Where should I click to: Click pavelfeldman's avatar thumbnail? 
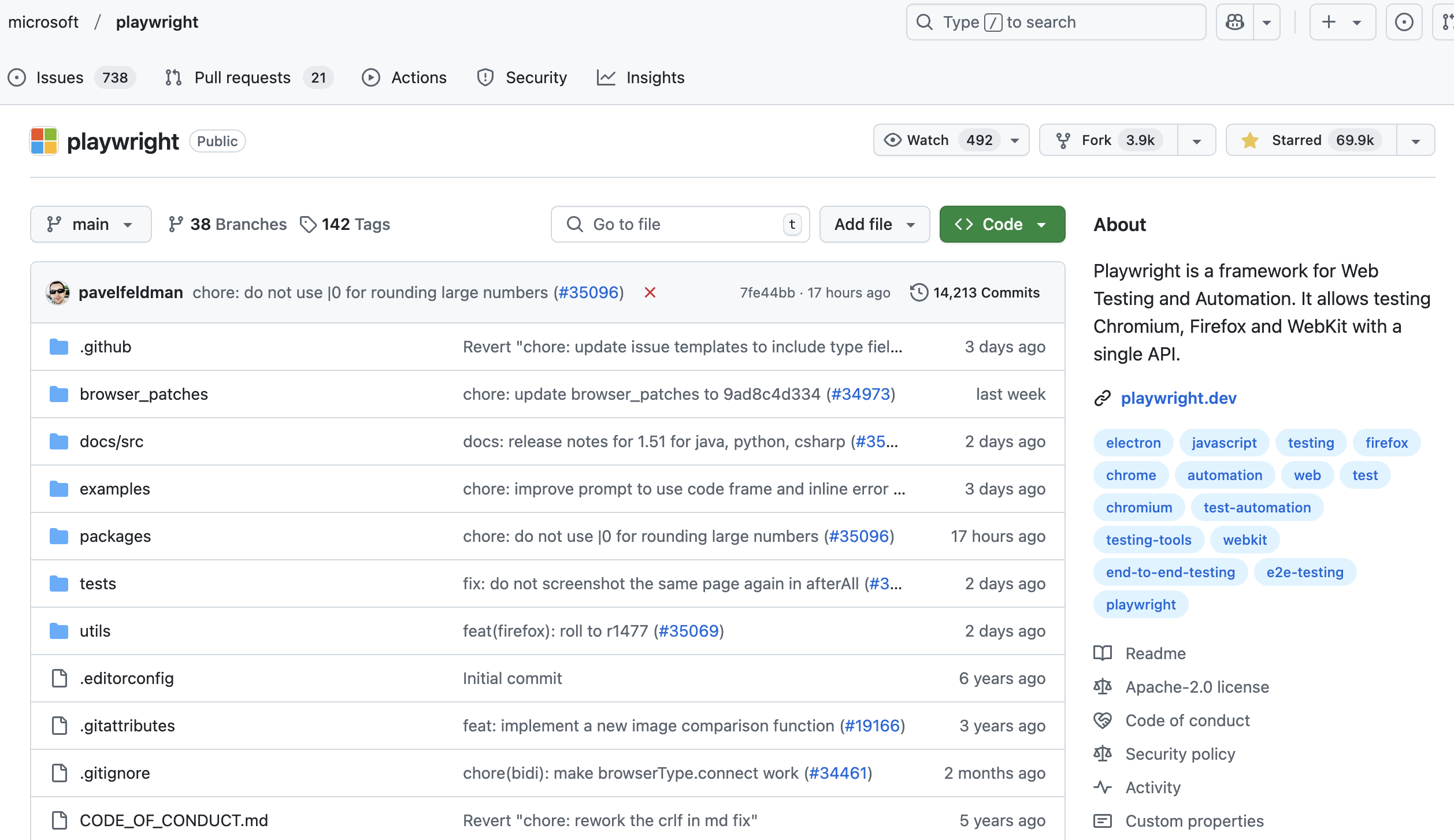click(x=58, y=293)
